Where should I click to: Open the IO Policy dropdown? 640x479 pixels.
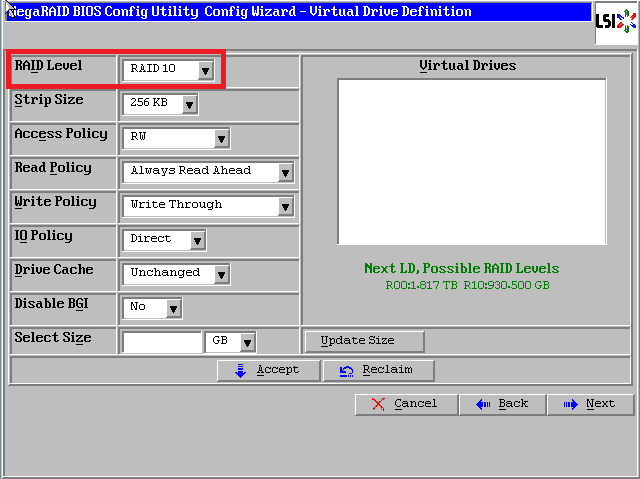[x=197, y=240]
